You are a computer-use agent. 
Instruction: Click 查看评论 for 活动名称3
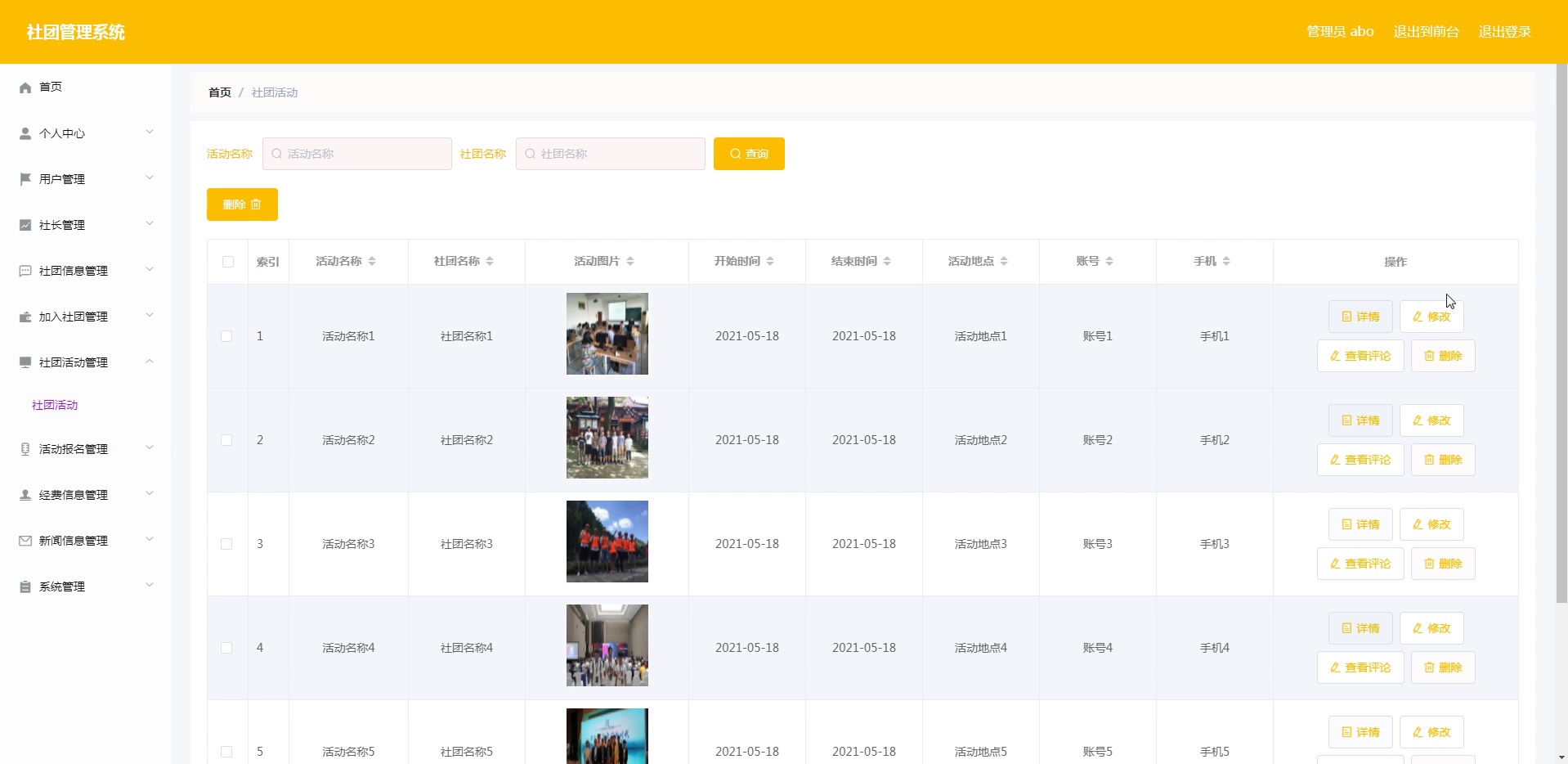point(1360,564)
